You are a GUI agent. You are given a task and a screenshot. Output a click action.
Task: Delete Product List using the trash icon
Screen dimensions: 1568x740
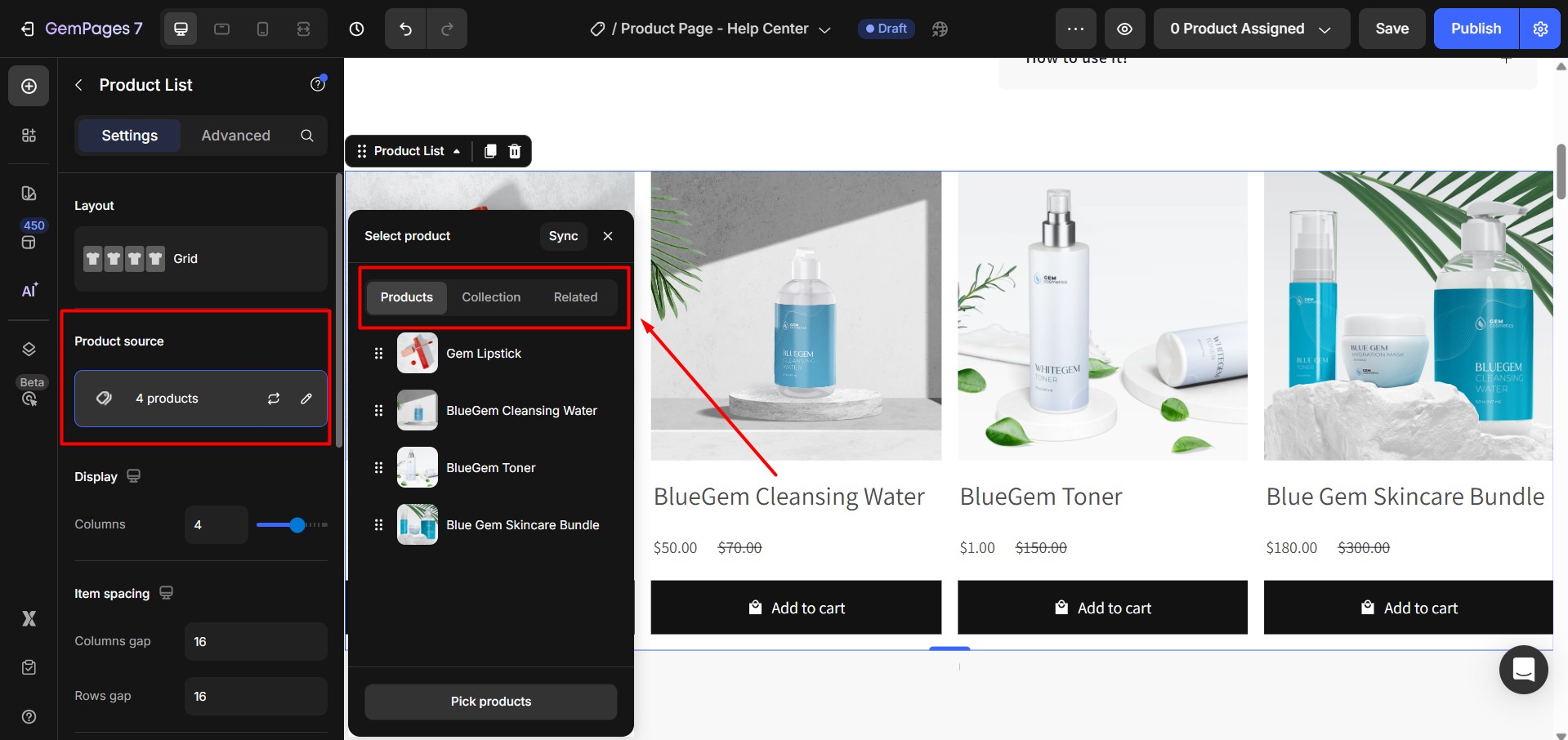coord(514,151)
